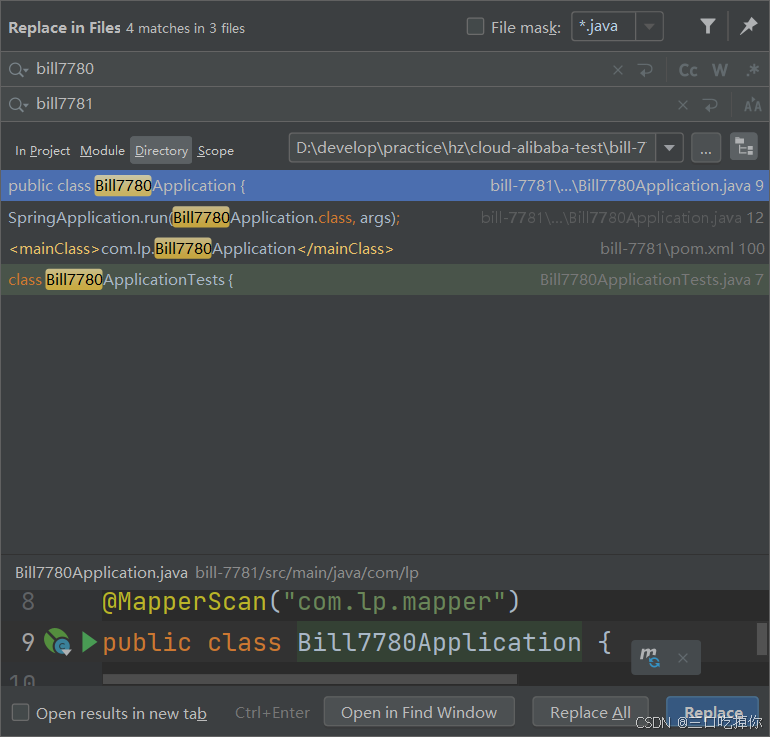Image resolution: width=770 pixels, height=737 pixels.
Task: Click Open in Find Window button
Action: [419, 712]
